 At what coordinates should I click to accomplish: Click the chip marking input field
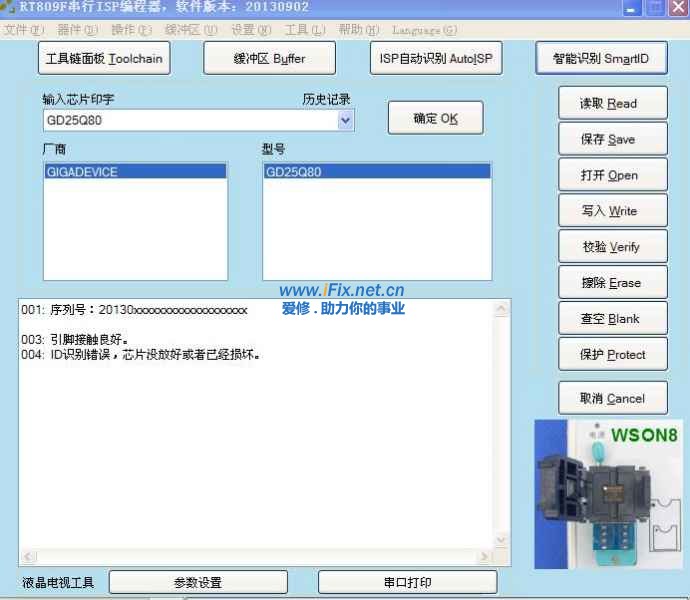click(x=188, y=120)
